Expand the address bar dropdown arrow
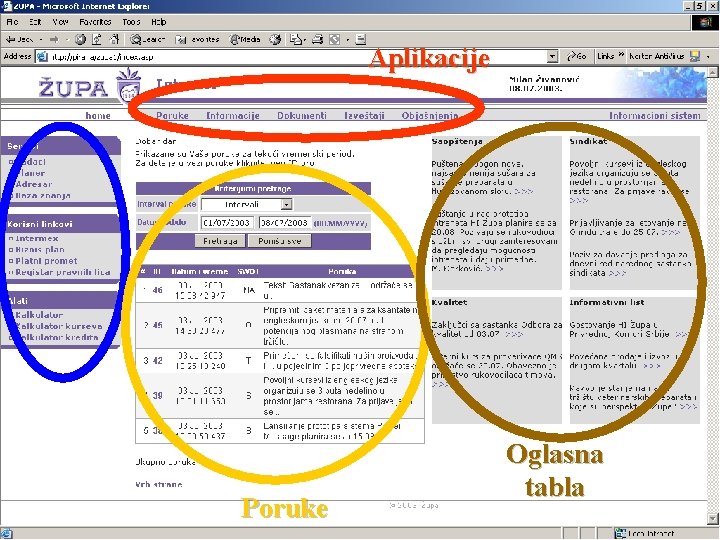720x540 pixels. [552, 56]
